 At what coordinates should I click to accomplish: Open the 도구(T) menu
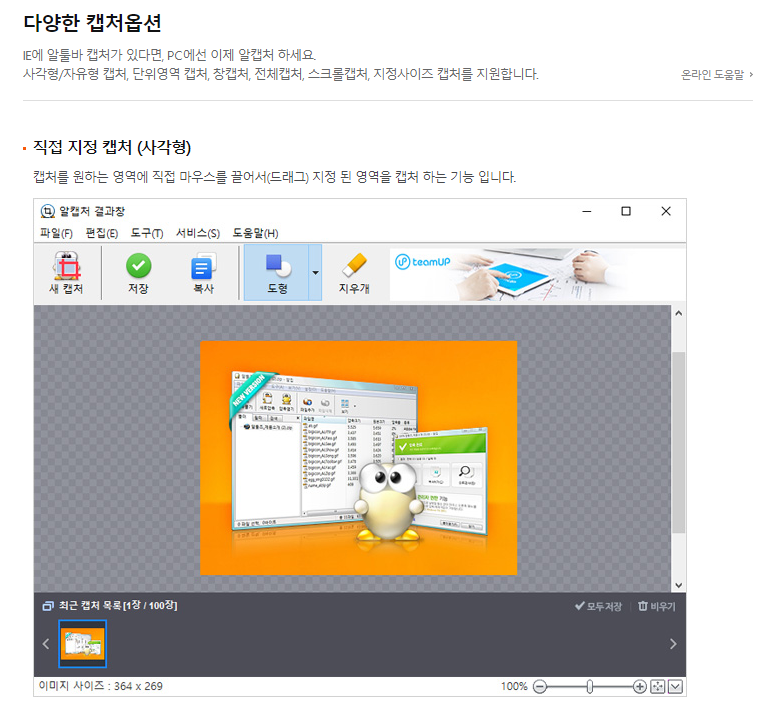click(x=147, y=233)
